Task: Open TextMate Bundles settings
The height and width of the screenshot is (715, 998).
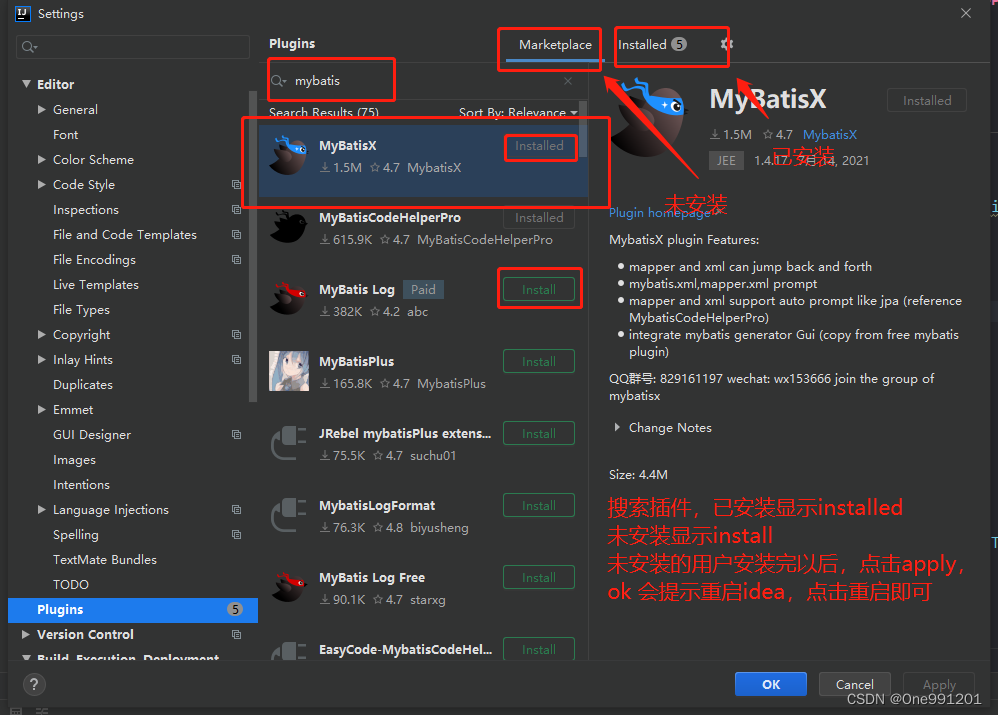Action: 105,560
